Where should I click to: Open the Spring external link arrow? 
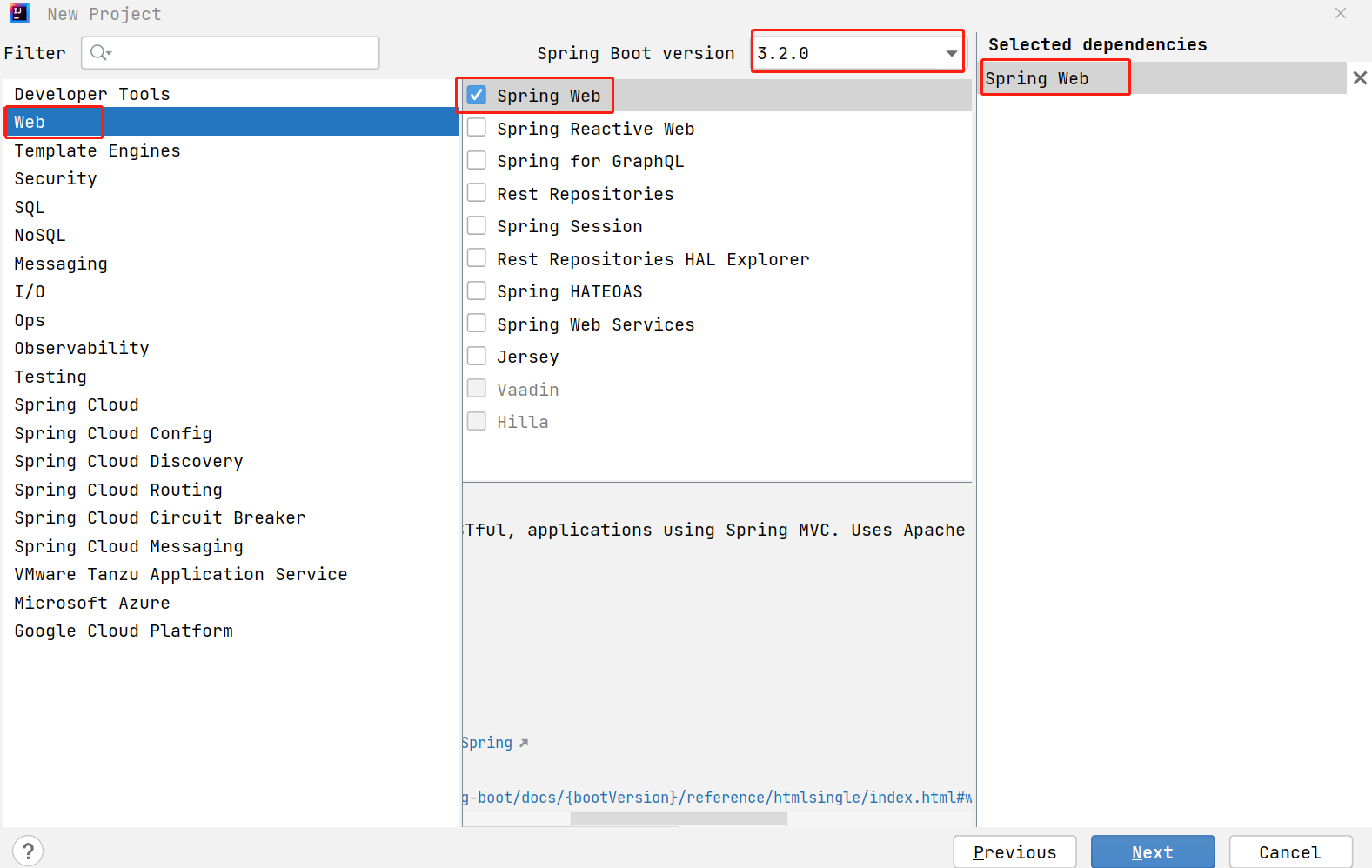coord(524,743)
